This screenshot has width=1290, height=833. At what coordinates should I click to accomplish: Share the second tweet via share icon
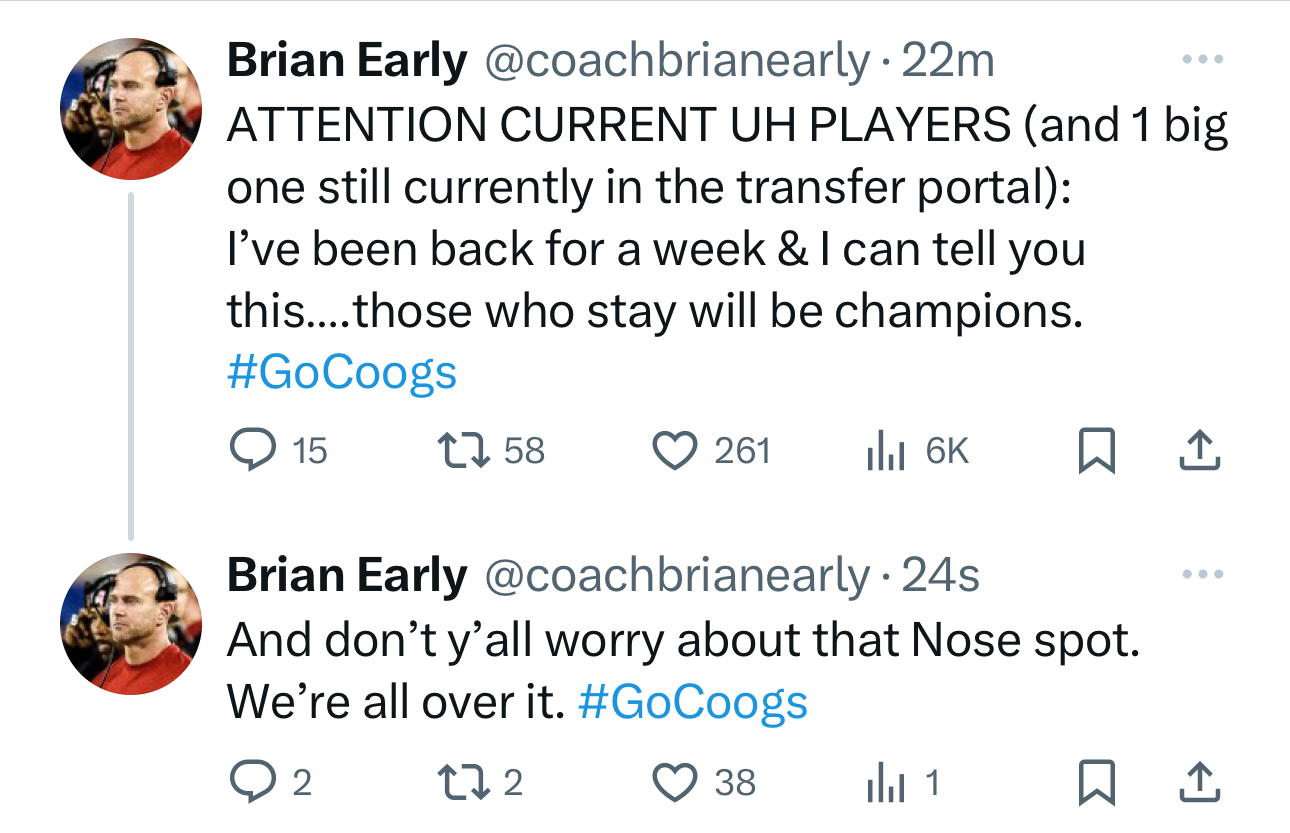tap(1200, 782)
